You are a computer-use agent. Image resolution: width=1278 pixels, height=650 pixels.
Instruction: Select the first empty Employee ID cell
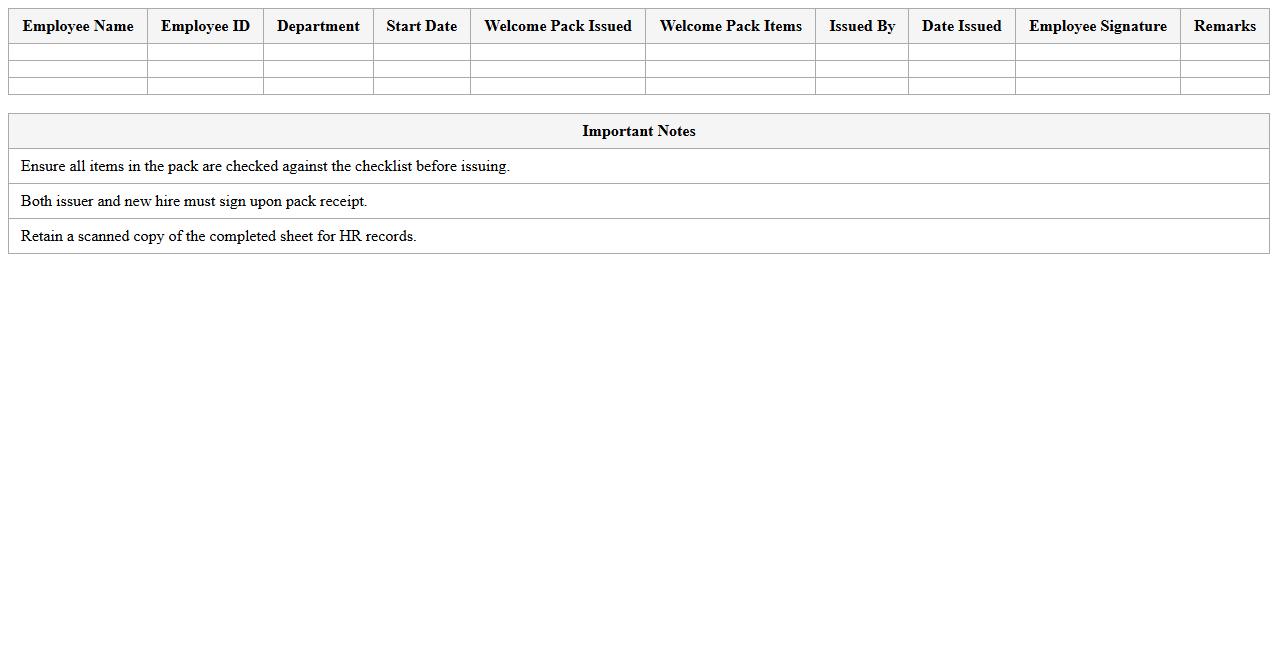[x=205, y=52]
